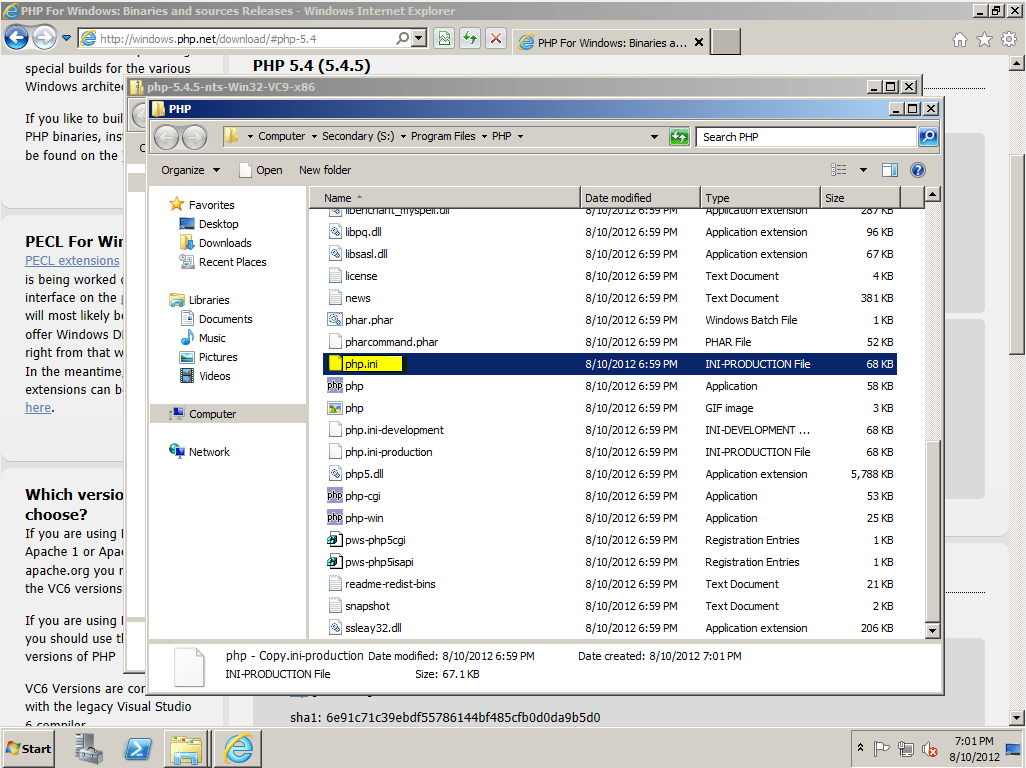1026x768 pixels.
Task: Go back in Internet Explorer
Action: pyautogui.click(x=16, y=38)
